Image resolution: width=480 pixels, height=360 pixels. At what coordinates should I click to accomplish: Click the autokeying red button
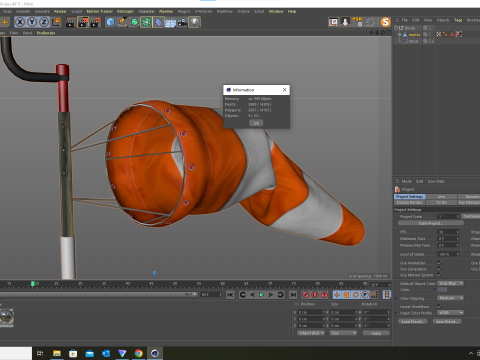point(315,295)
